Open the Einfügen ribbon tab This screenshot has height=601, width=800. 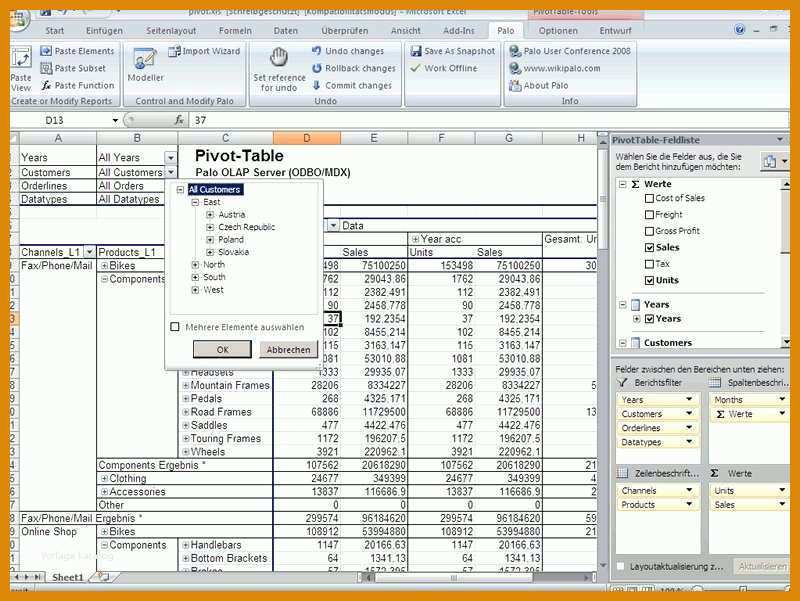(104, 31)
